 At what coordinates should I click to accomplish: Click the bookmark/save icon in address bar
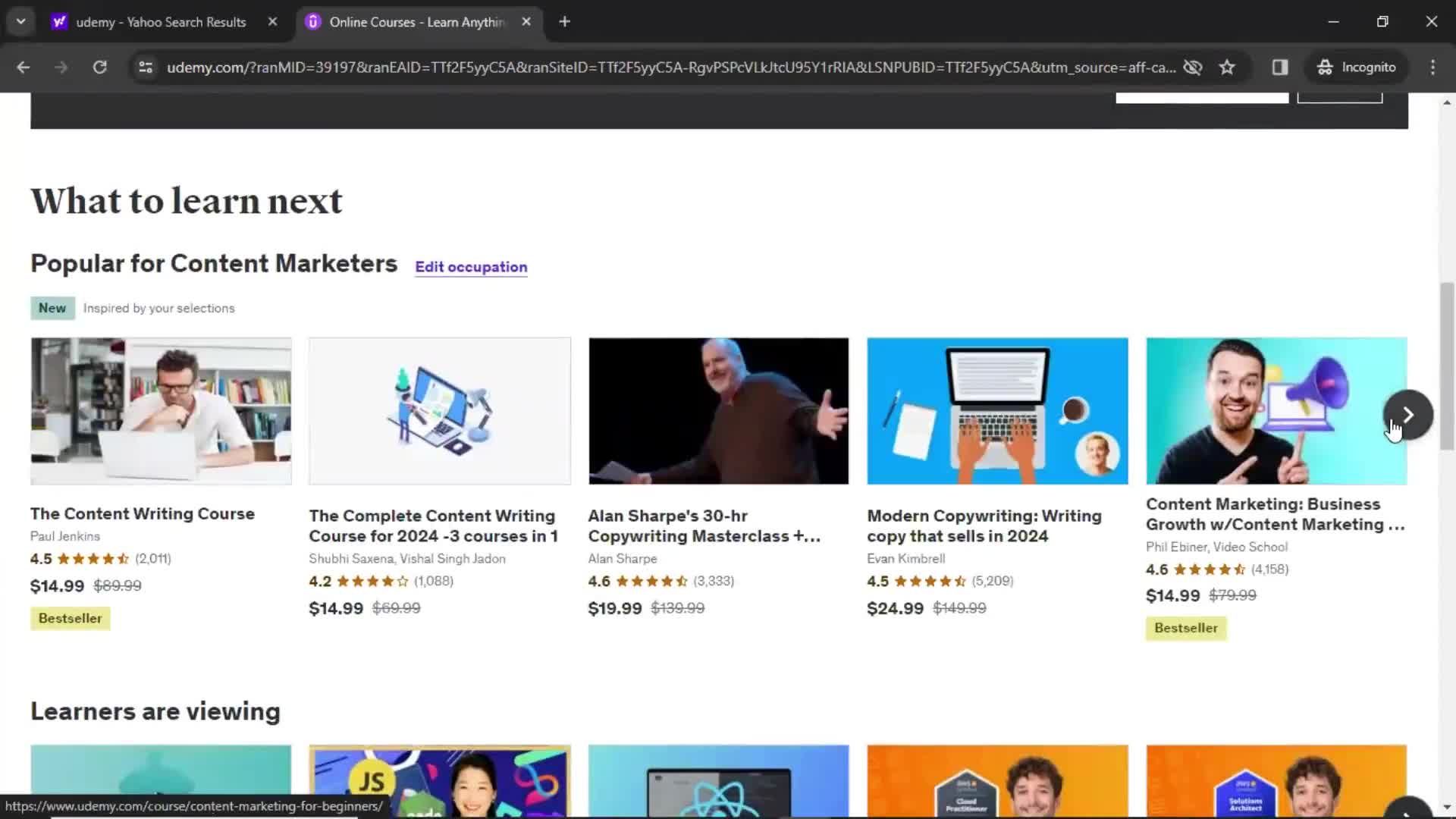click(x=1227, y=67)
